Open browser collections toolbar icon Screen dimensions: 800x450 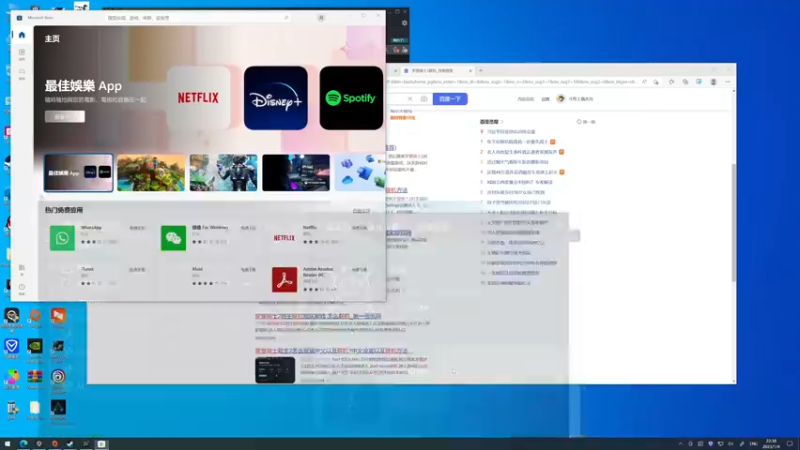click(x=685, y=82)
